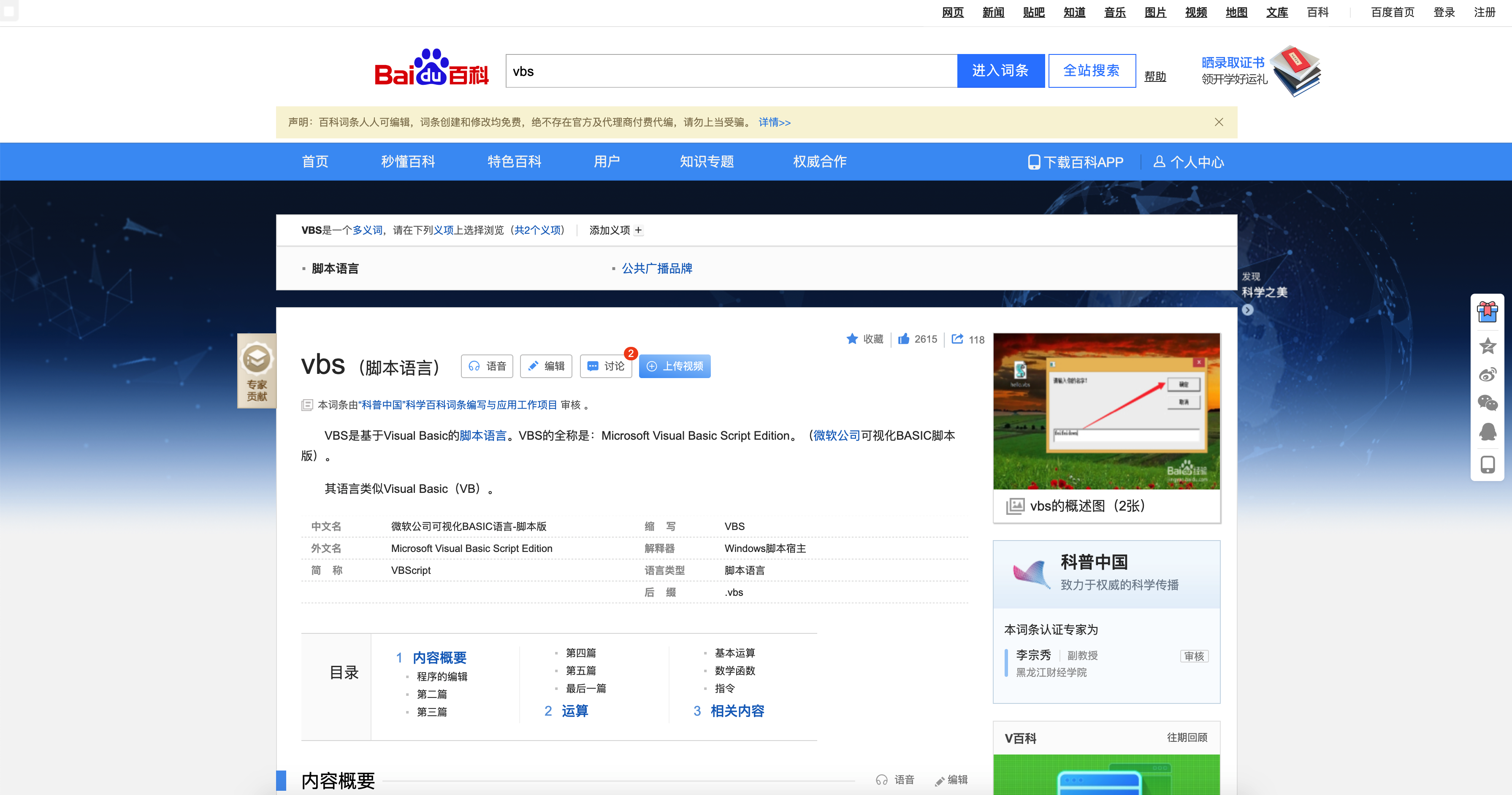Go to 新闻 in the top bar
Viewport: 1512px width, 795px height.
pos(993,12)
